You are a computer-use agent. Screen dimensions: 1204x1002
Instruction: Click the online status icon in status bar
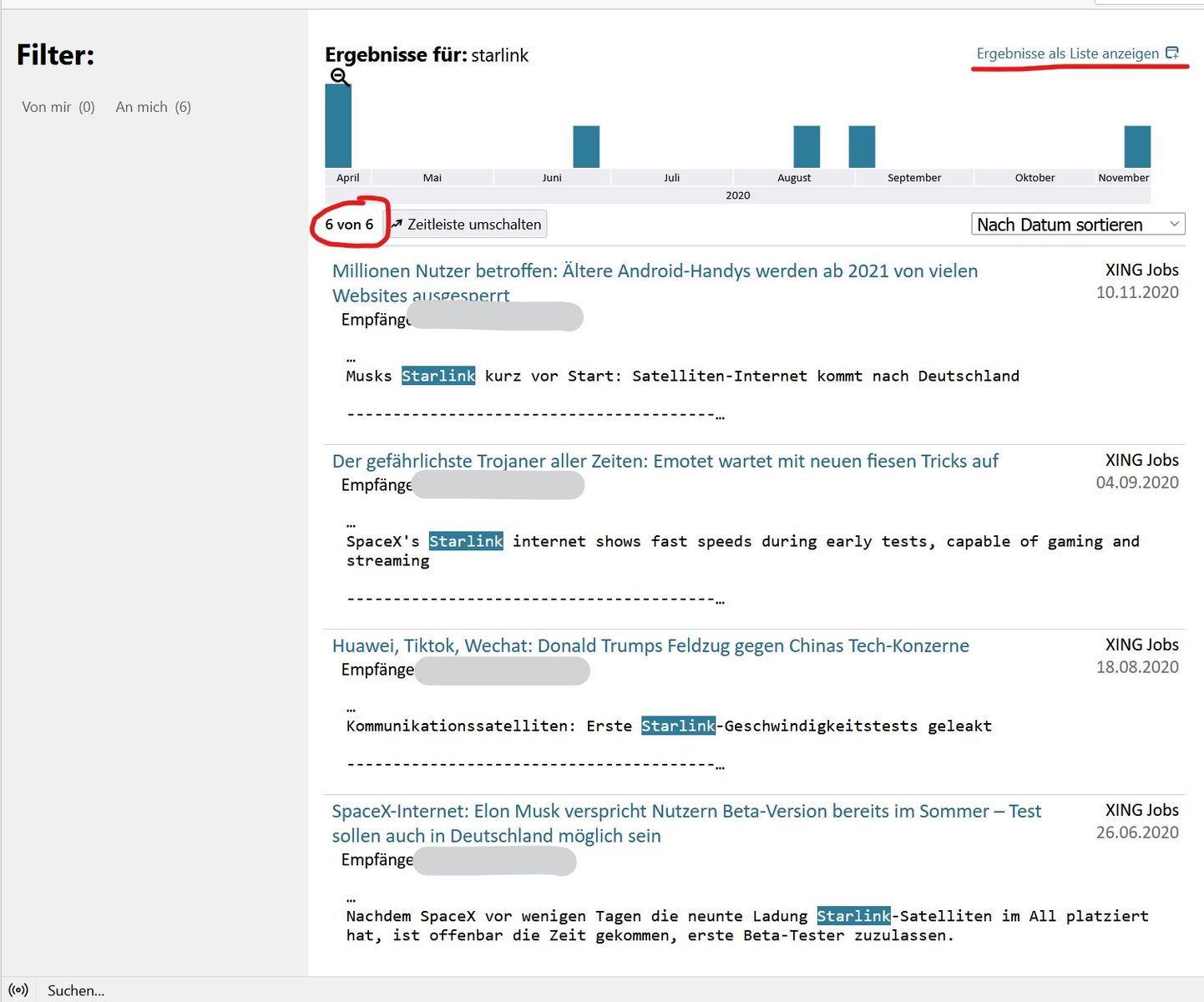click(x=18, y=990)
